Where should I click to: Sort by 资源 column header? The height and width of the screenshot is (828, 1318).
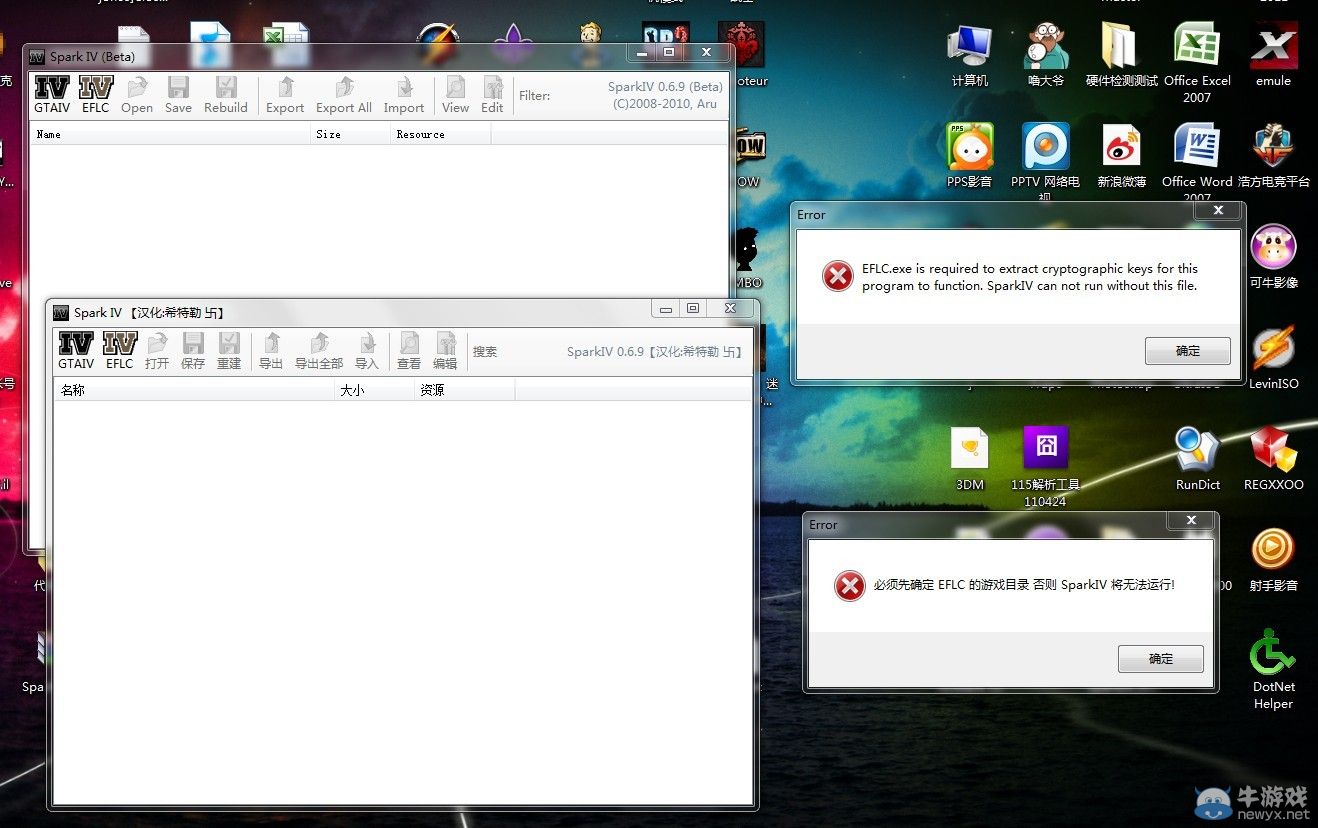tap(465, 390)
